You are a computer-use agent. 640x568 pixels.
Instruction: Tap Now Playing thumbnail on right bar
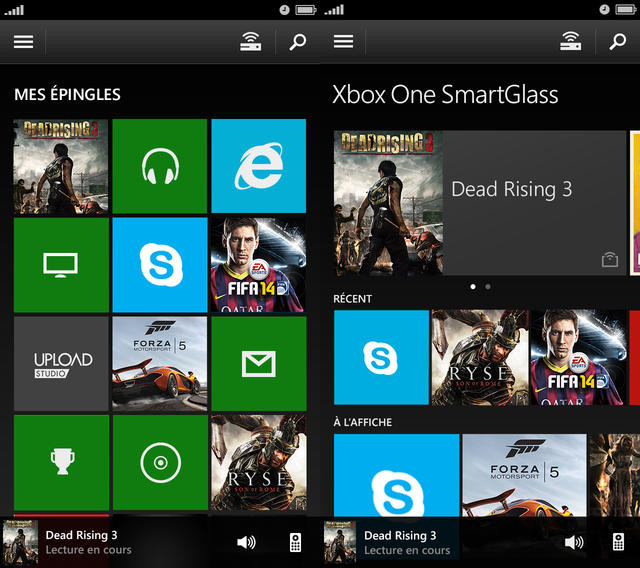point(340,543)
